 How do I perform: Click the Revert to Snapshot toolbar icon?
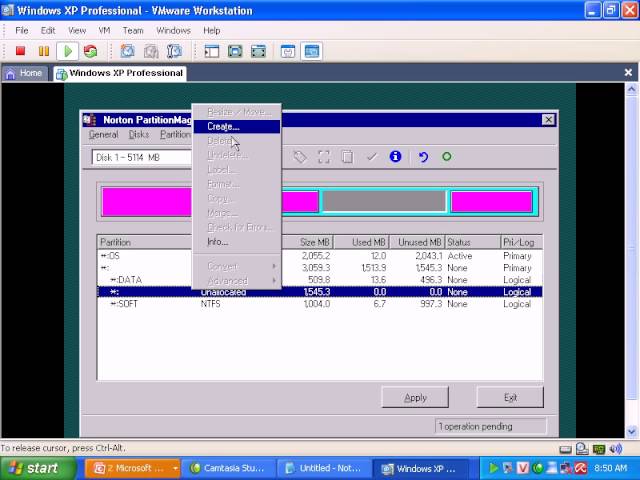[x=151, y=51]
